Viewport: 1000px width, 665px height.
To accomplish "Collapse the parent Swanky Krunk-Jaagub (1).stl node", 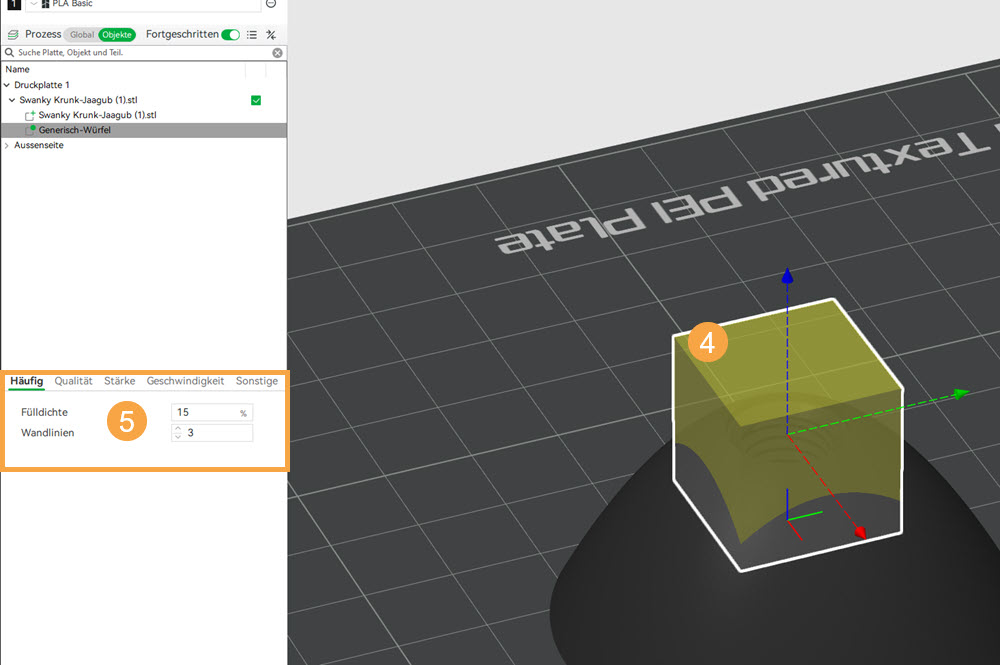I will click(x=12, y=100).
